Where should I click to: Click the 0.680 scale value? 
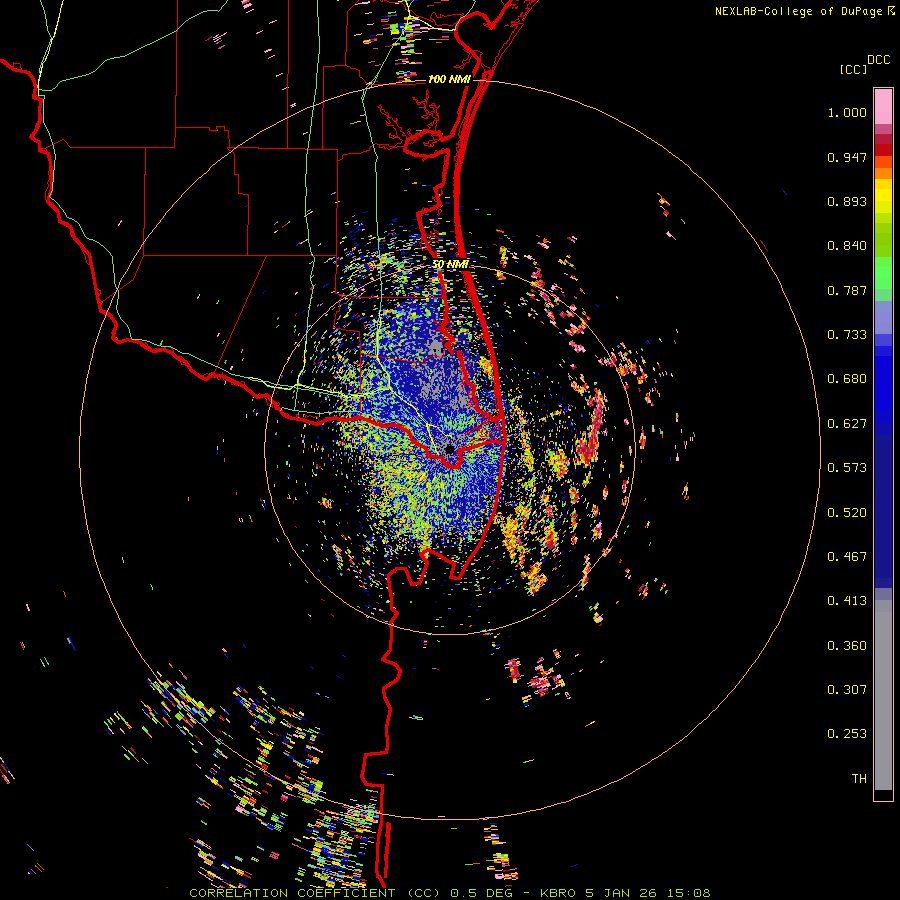pyautogui.click(x=847, y=379)
